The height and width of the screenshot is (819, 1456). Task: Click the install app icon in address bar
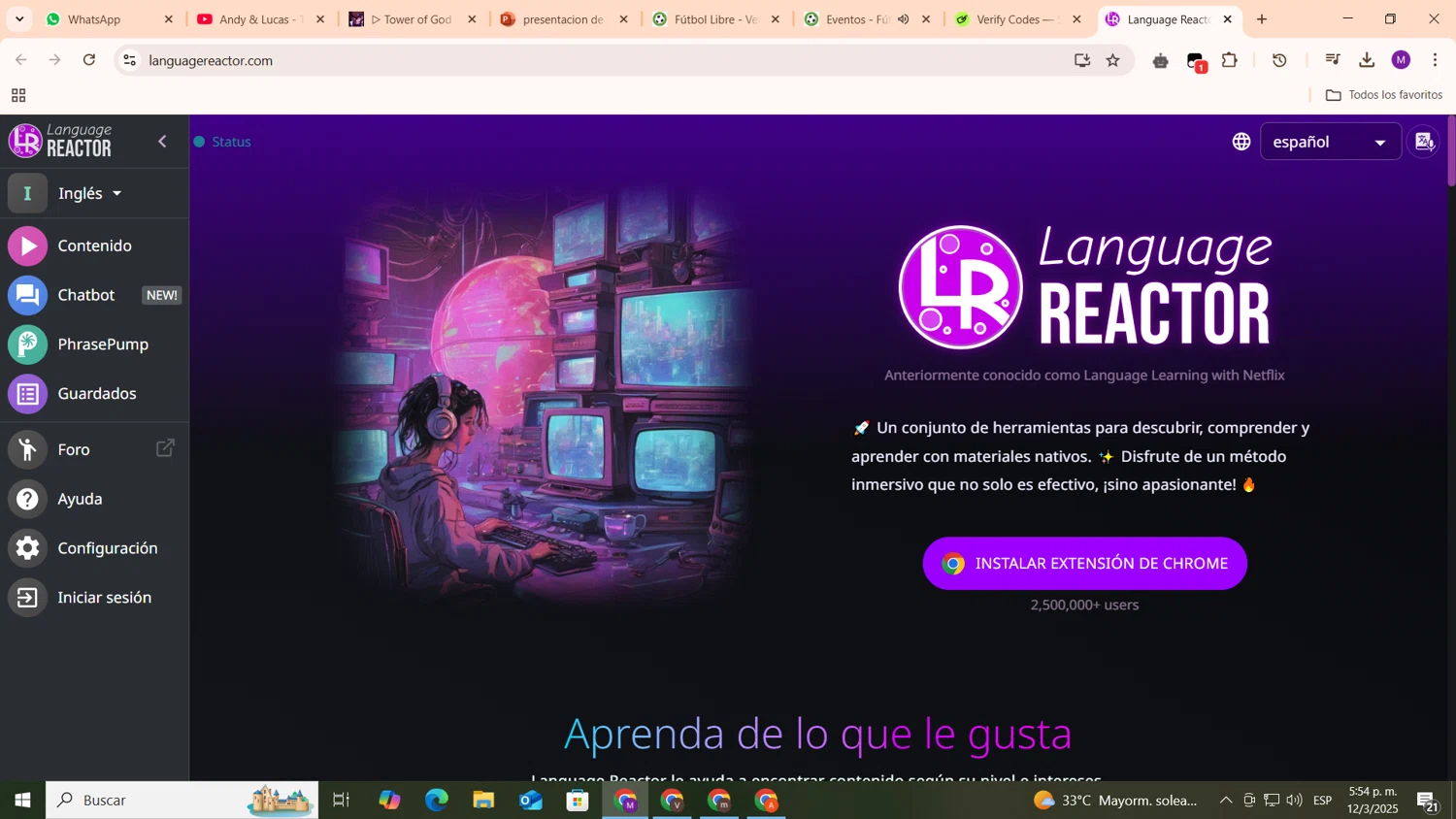point(1082,60)
